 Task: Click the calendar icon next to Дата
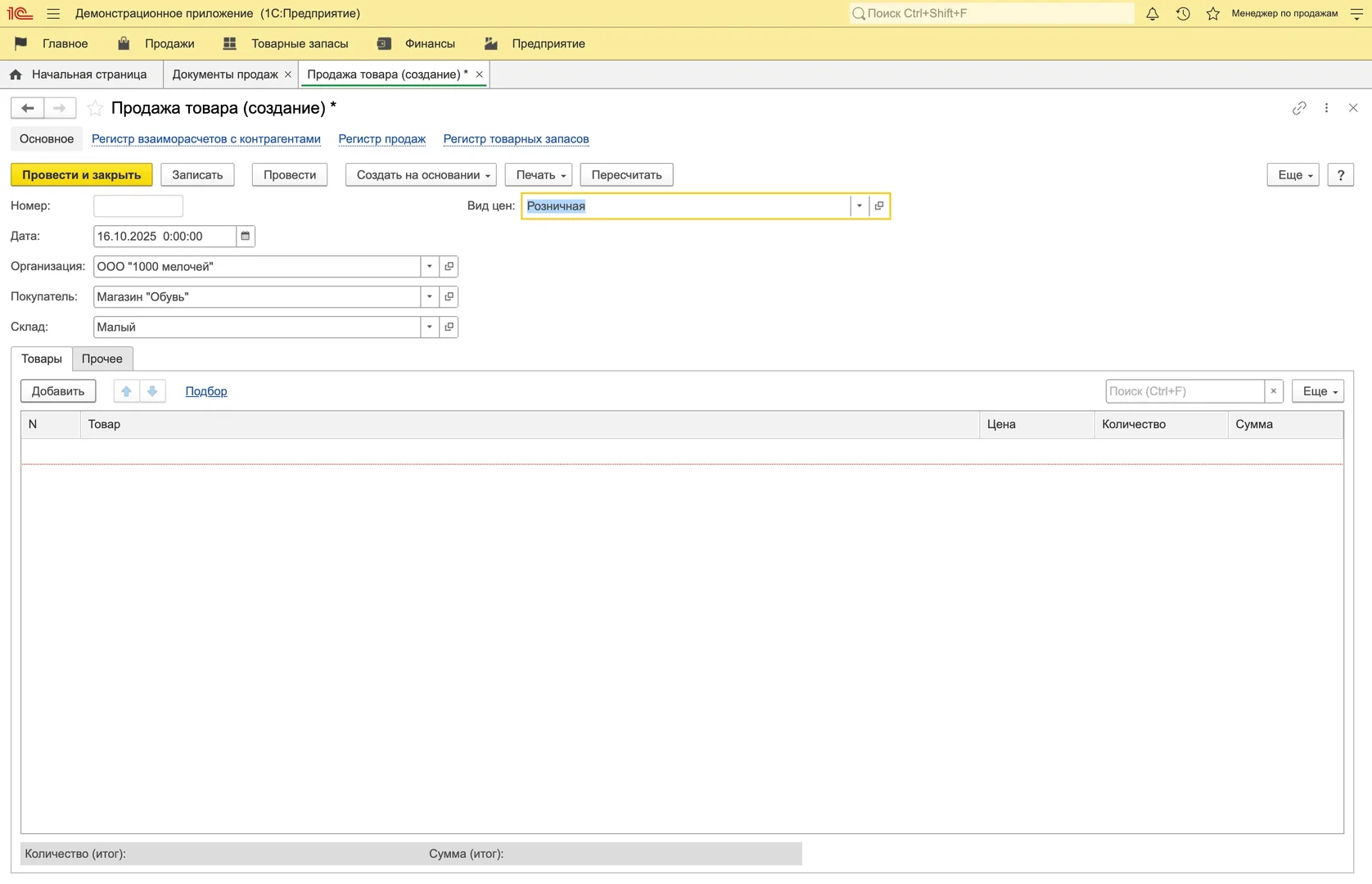point(245,237)
